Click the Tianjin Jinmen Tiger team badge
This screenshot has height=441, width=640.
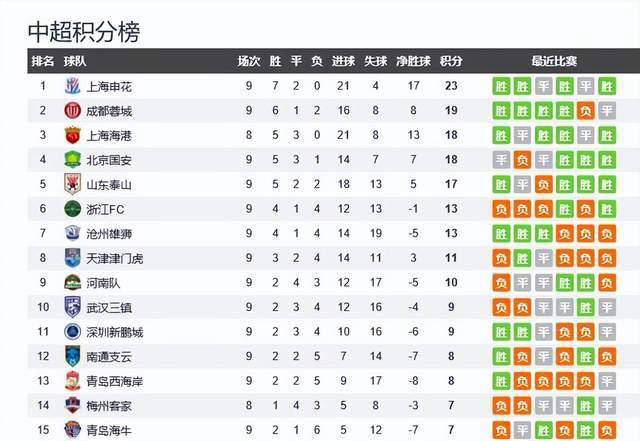point(73,258)
